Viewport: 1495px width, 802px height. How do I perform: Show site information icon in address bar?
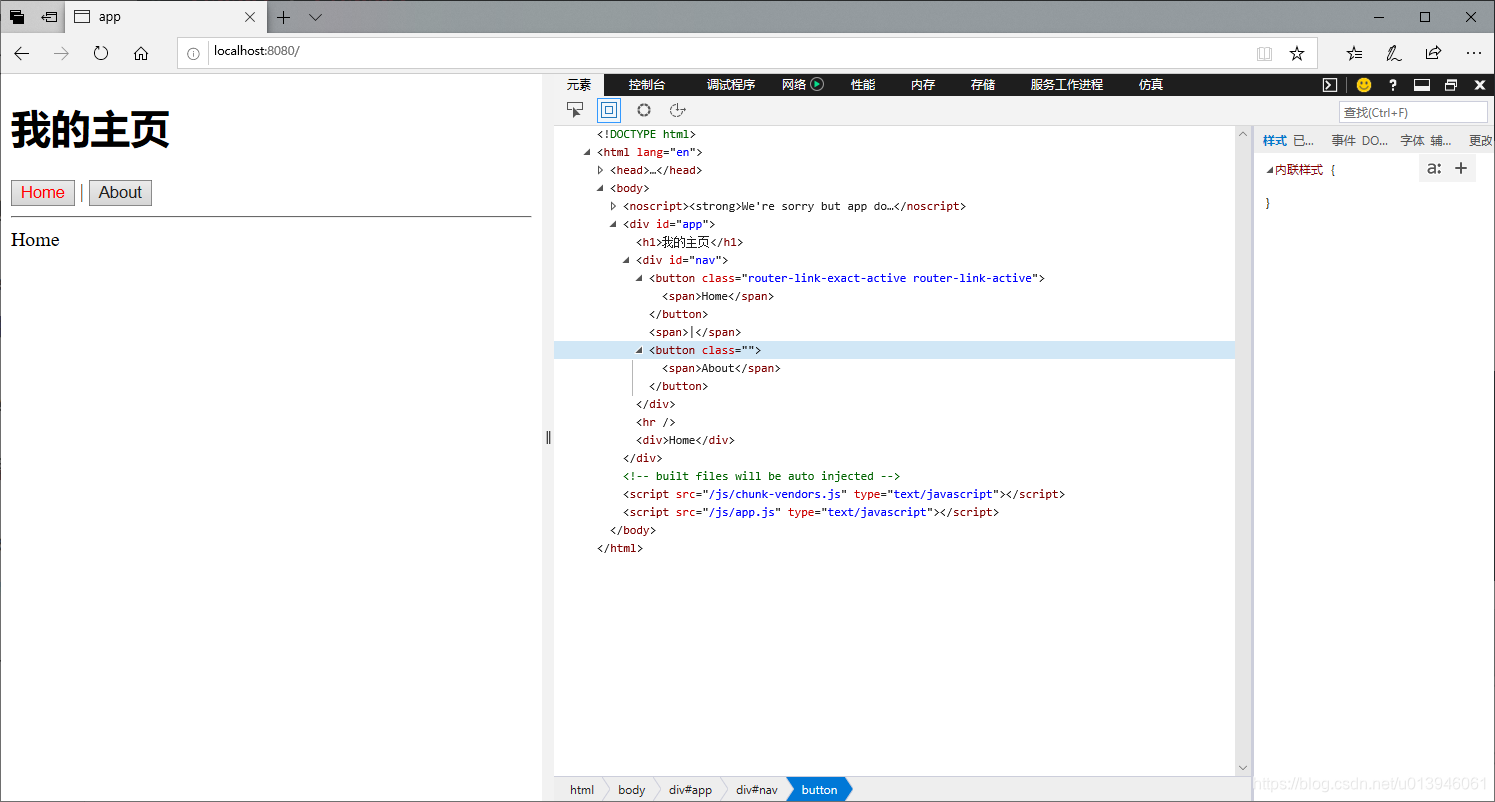(x=194, y=53)
